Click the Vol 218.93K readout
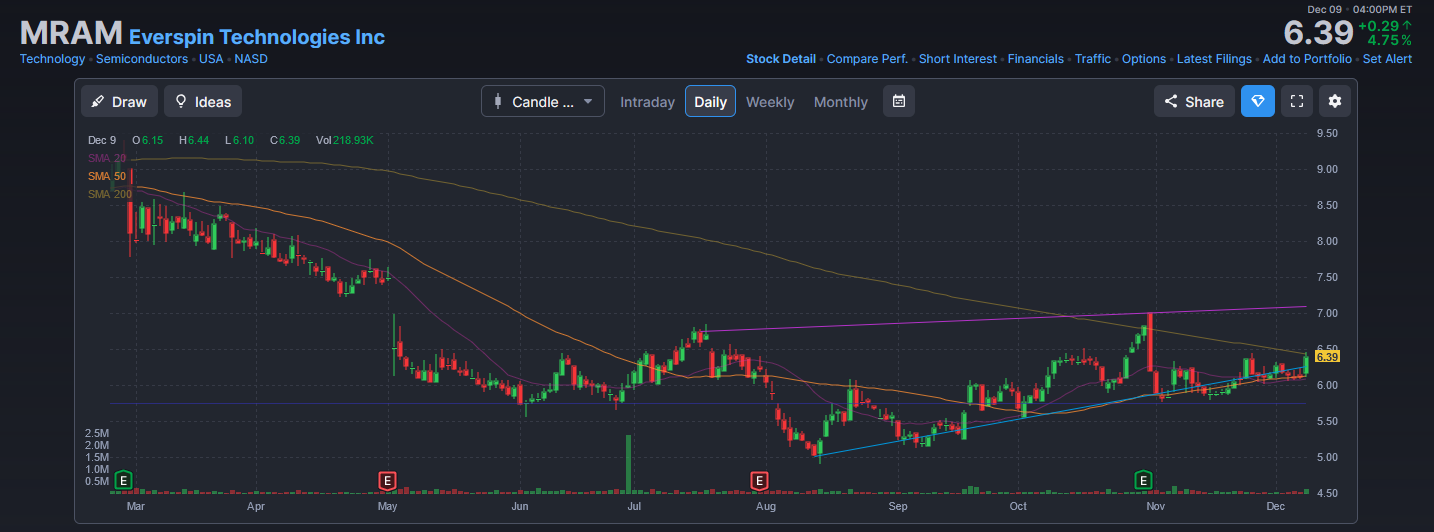The height and width of the screenshot is (532, 1434). [345, 140]
